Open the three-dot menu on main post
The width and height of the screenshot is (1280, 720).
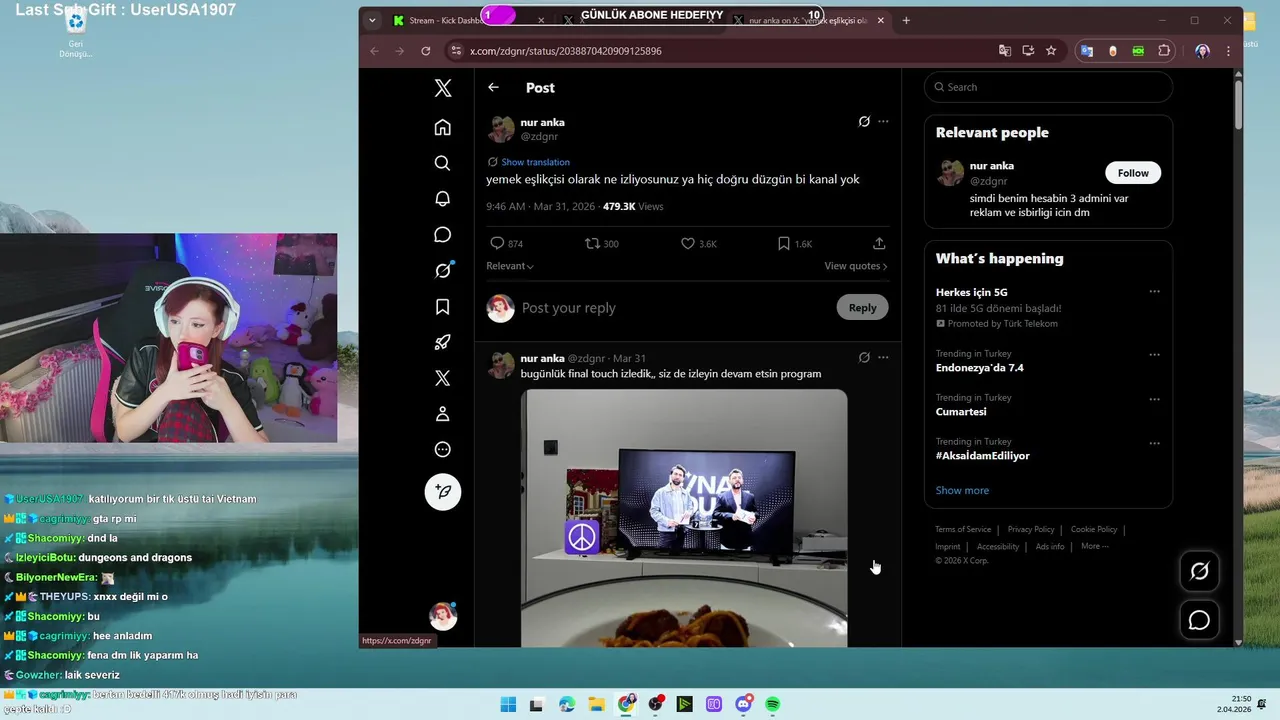883,121
